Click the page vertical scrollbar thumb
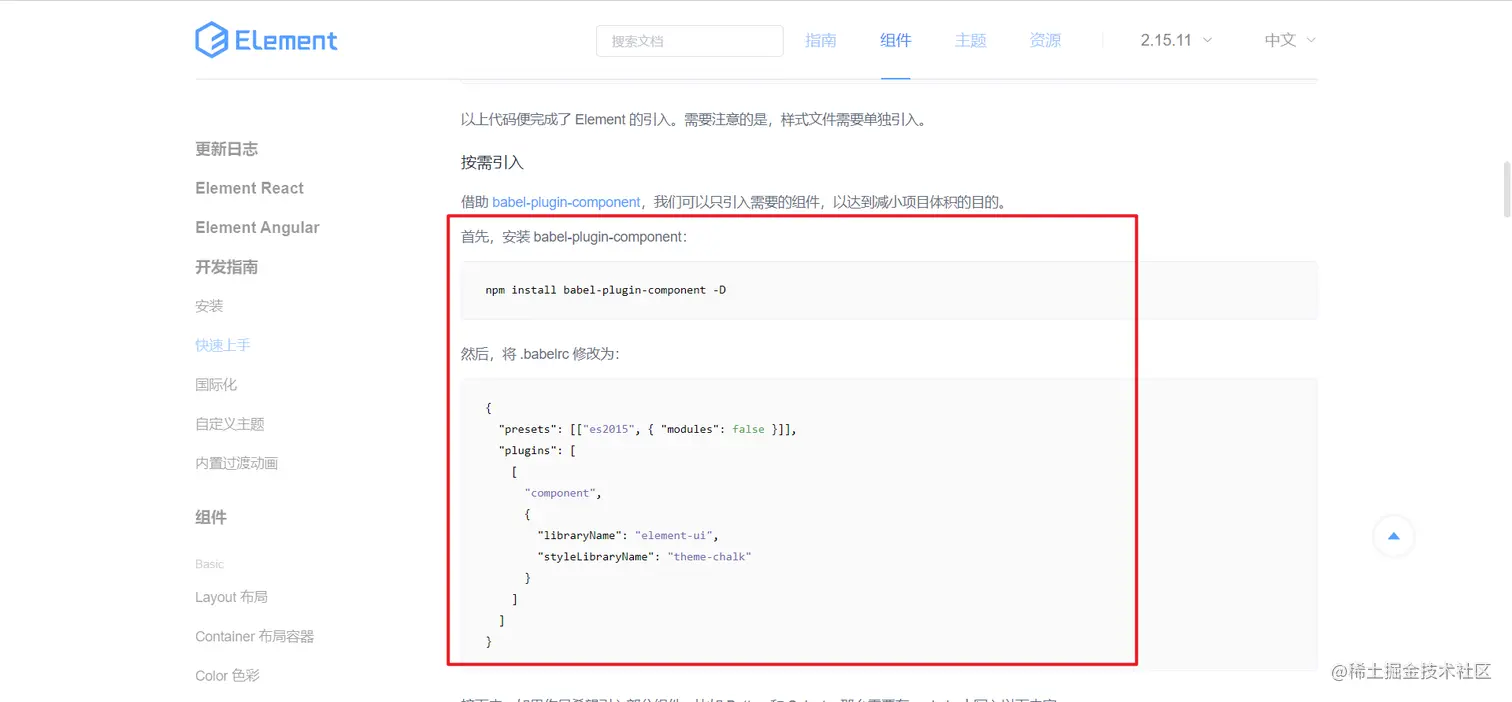The image size is (1512, 702). point(1506,187)
